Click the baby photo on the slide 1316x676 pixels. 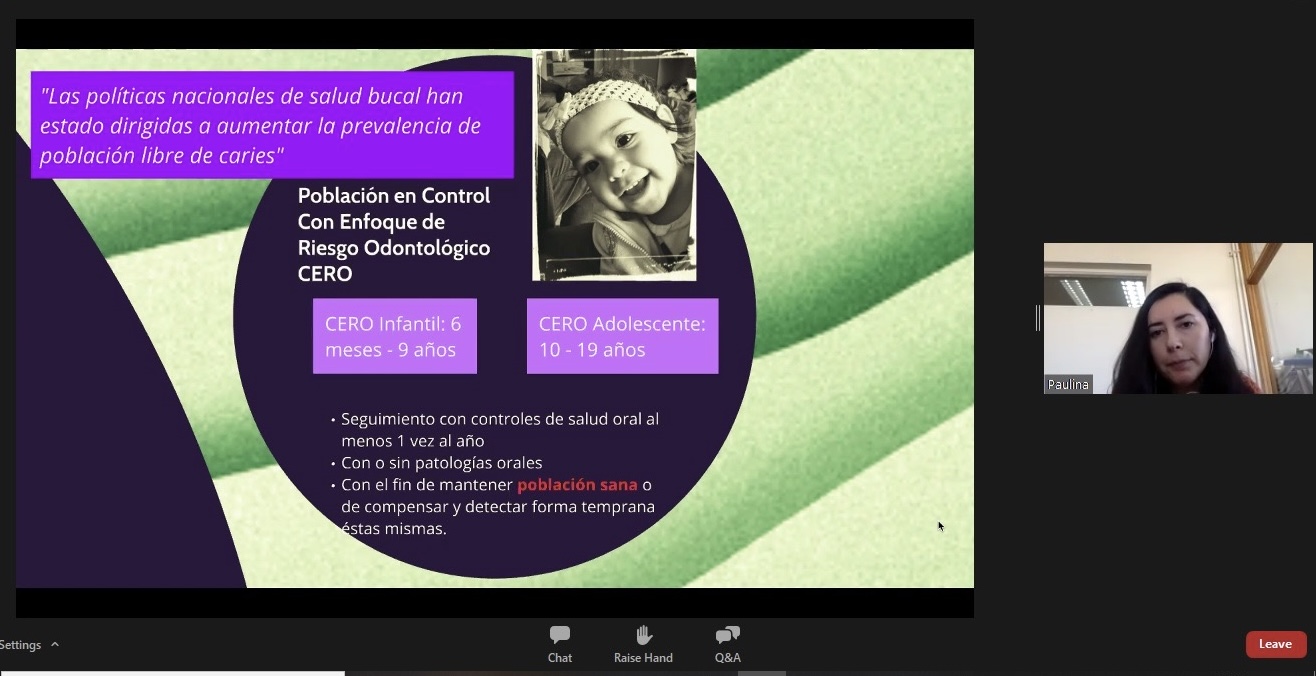click(x=614, y=165)
